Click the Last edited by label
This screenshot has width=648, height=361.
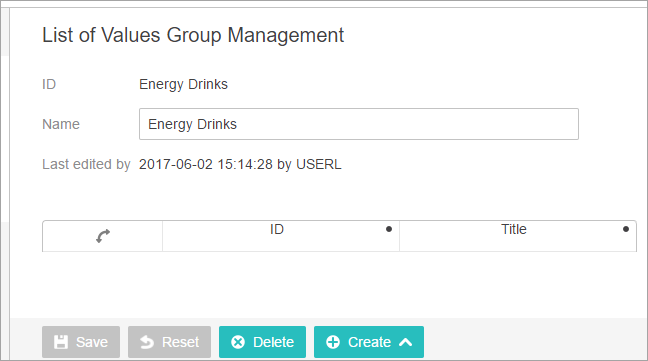point(86,164)
